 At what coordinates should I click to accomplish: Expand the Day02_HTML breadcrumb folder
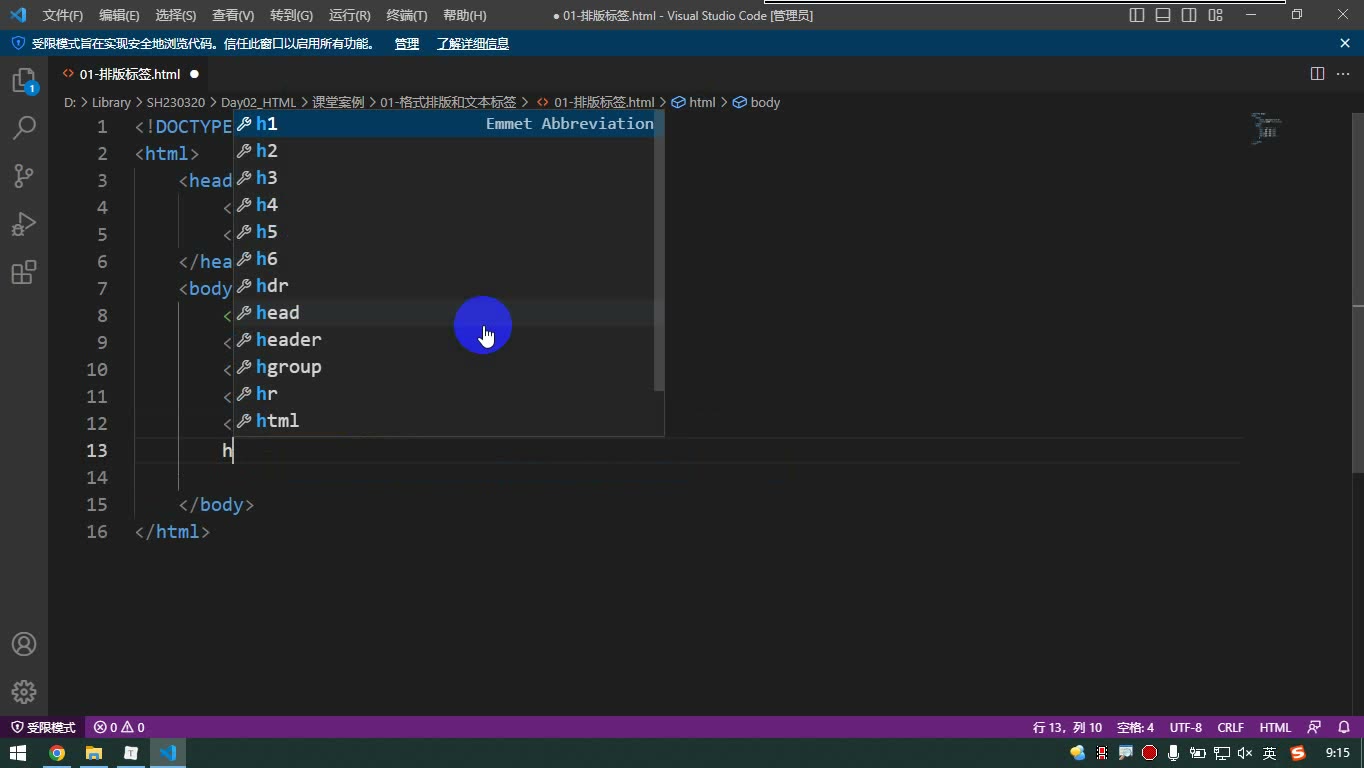258,102
